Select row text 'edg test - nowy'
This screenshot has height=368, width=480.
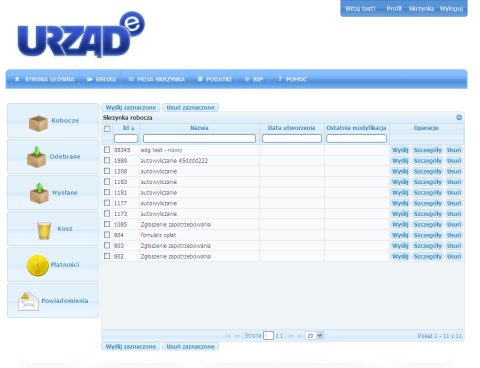pyautogui.click(x=161, y=150)
